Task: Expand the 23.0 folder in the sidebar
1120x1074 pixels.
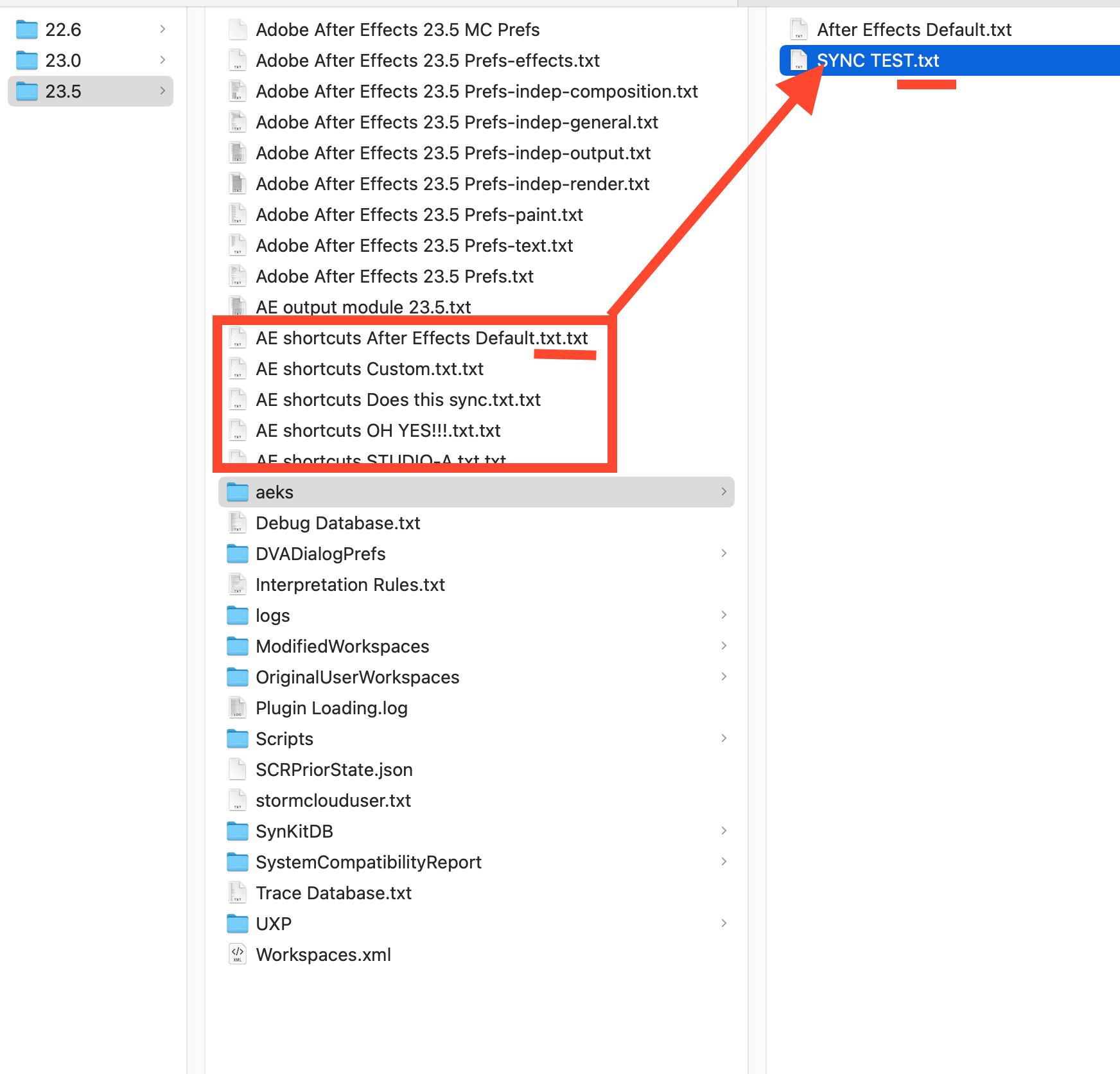Action: point(162,60)
